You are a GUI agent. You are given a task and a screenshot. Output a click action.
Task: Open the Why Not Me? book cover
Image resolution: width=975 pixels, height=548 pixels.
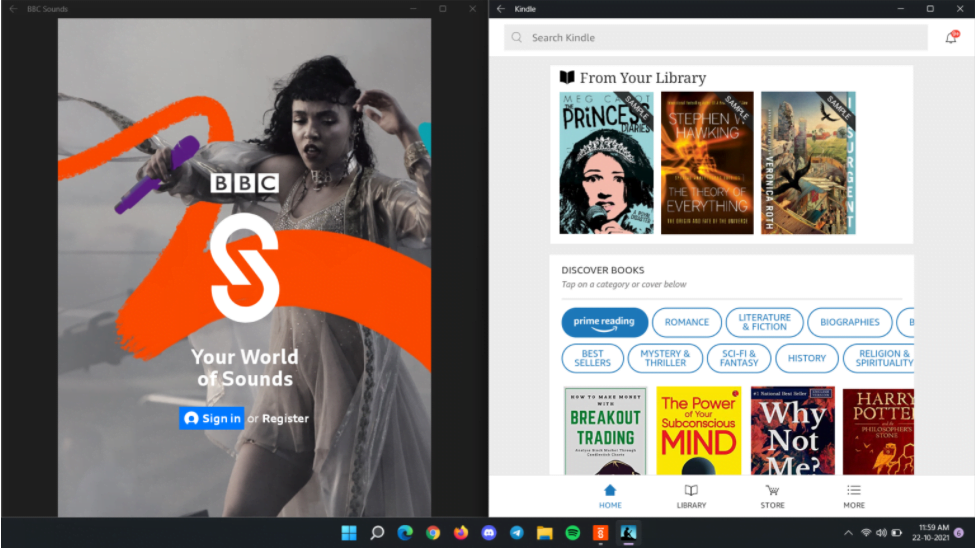point(792,431)
